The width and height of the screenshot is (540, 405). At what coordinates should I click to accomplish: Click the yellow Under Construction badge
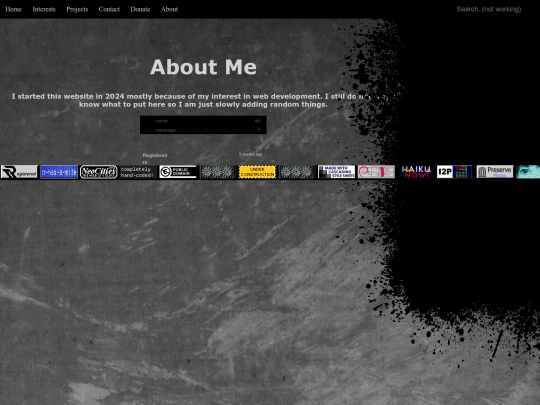coord(257,172)
